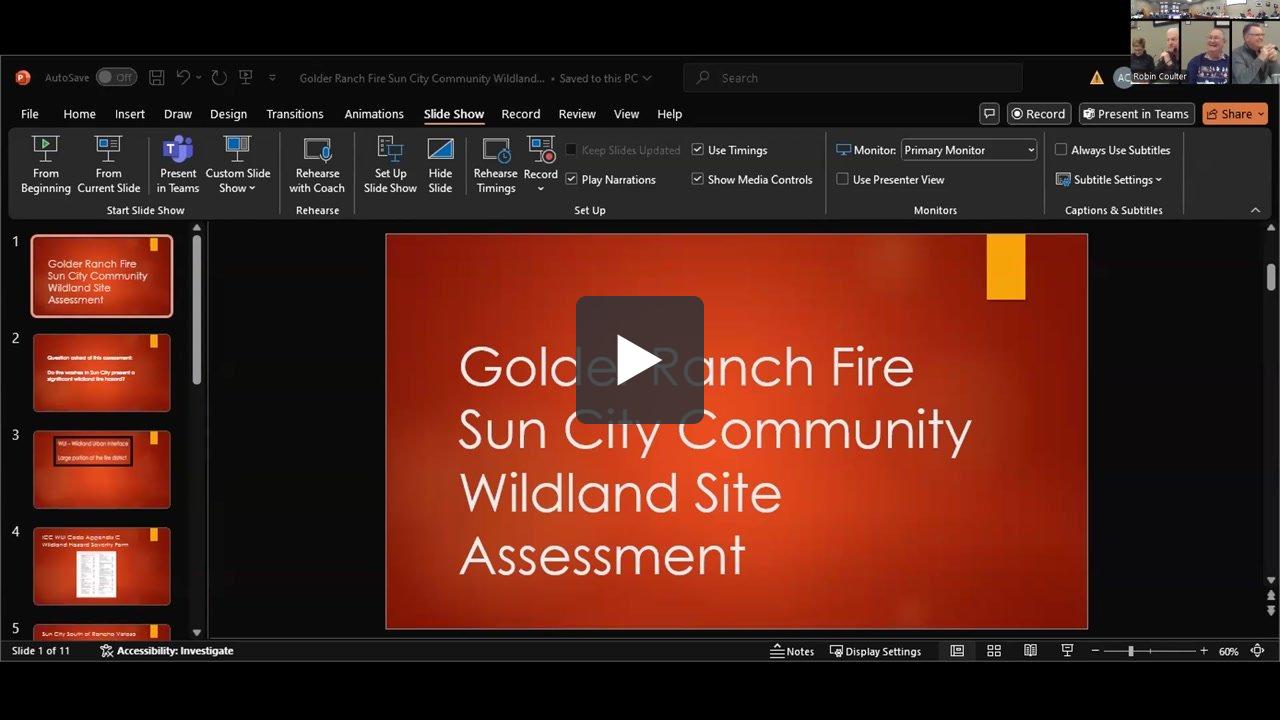Click zoom in plus icon

pyautogui.click(x=1204, y=651)
